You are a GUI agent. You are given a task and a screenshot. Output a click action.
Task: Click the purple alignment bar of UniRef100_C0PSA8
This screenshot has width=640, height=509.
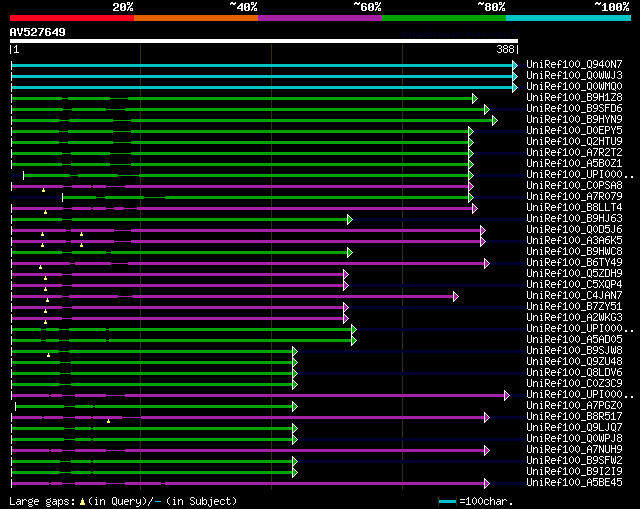point(242,187)
